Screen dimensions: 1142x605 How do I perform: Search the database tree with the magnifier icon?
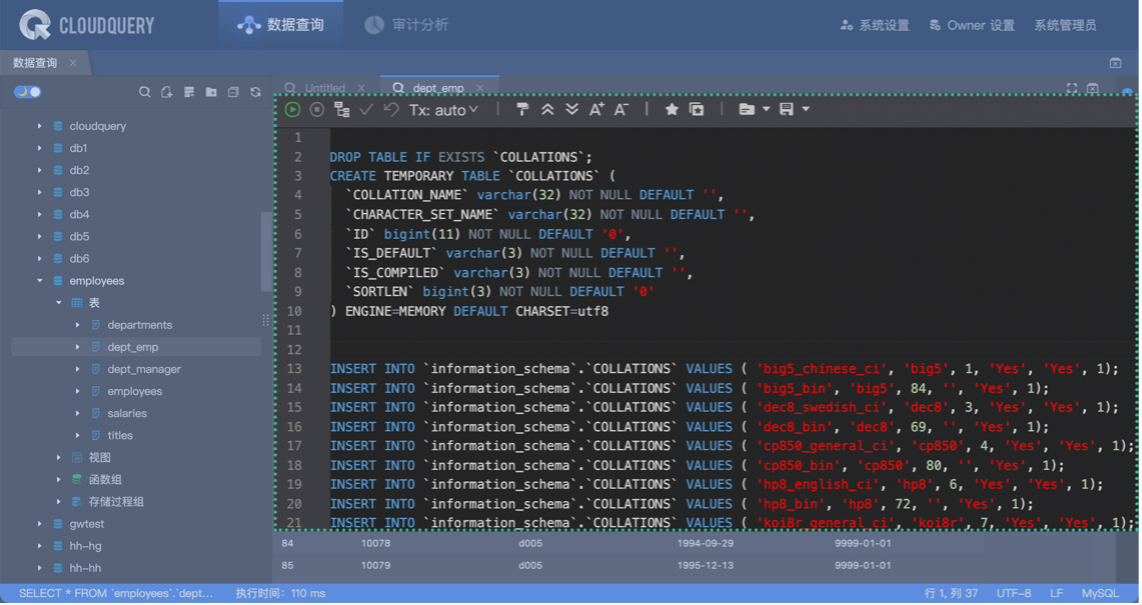[144, 92]
